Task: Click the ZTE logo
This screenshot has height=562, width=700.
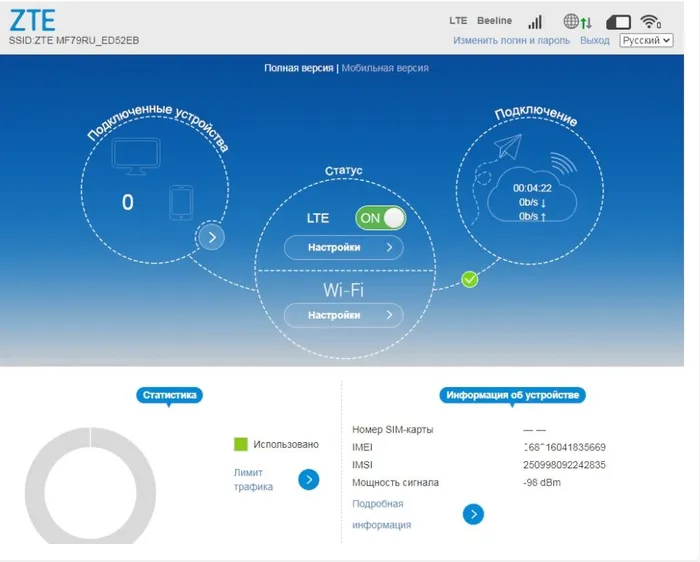Action: pyautogui.click(x=33, y=20)
